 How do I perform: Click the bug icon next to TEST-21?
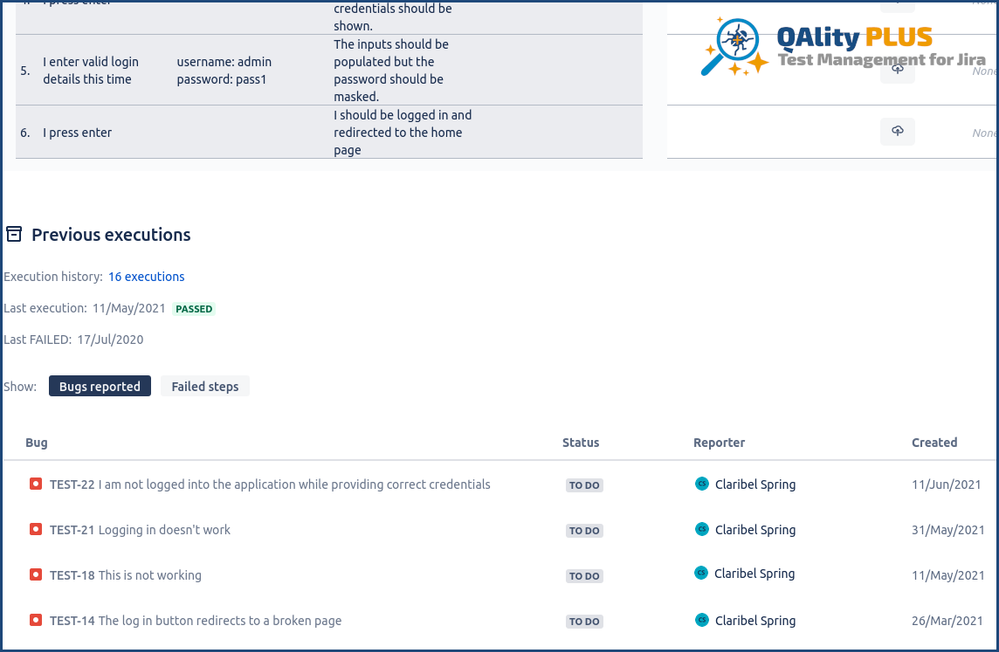tap(35, 530)
